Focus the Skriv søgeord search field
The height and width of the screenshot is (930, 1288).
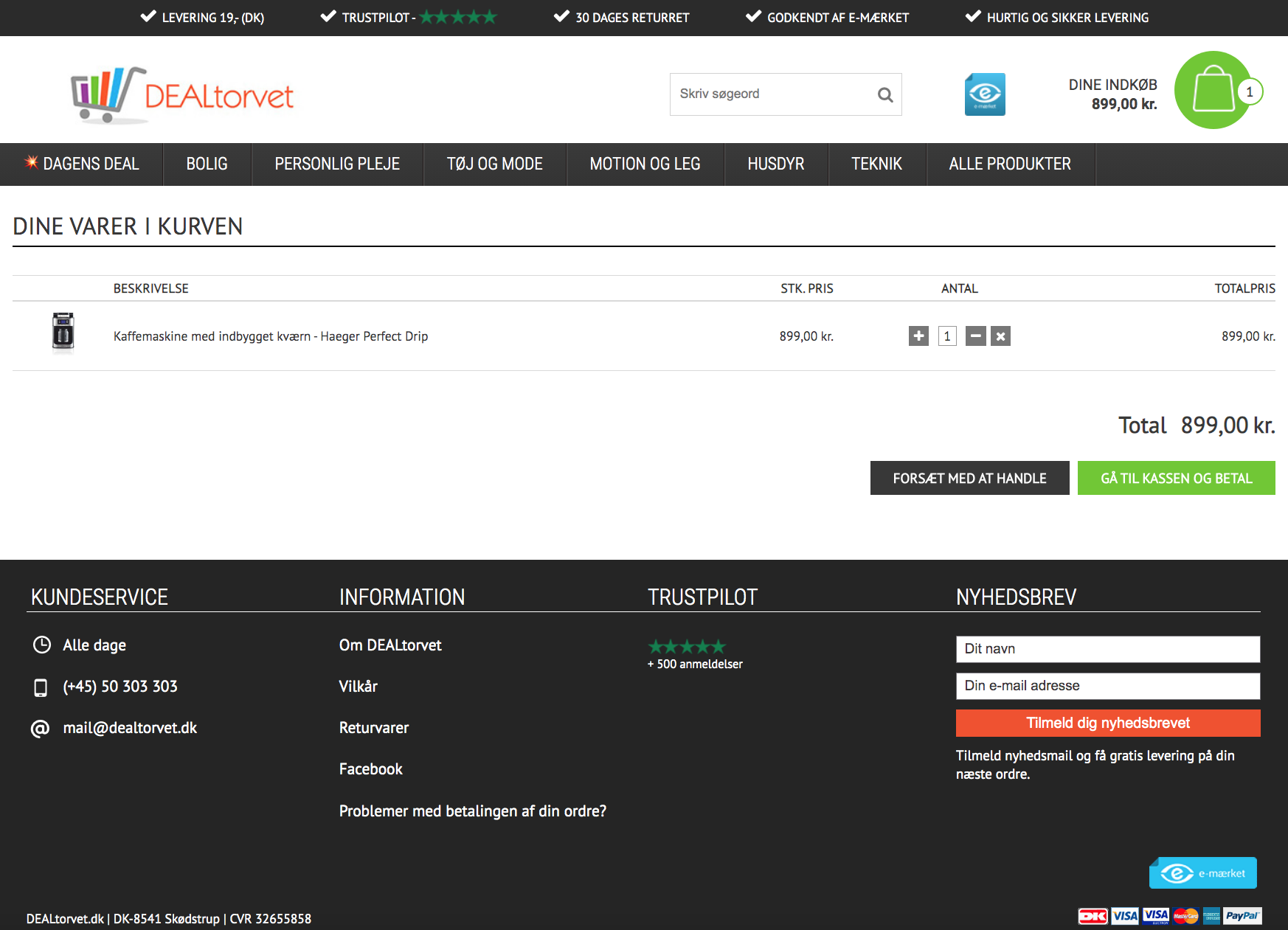click(771, 94)
